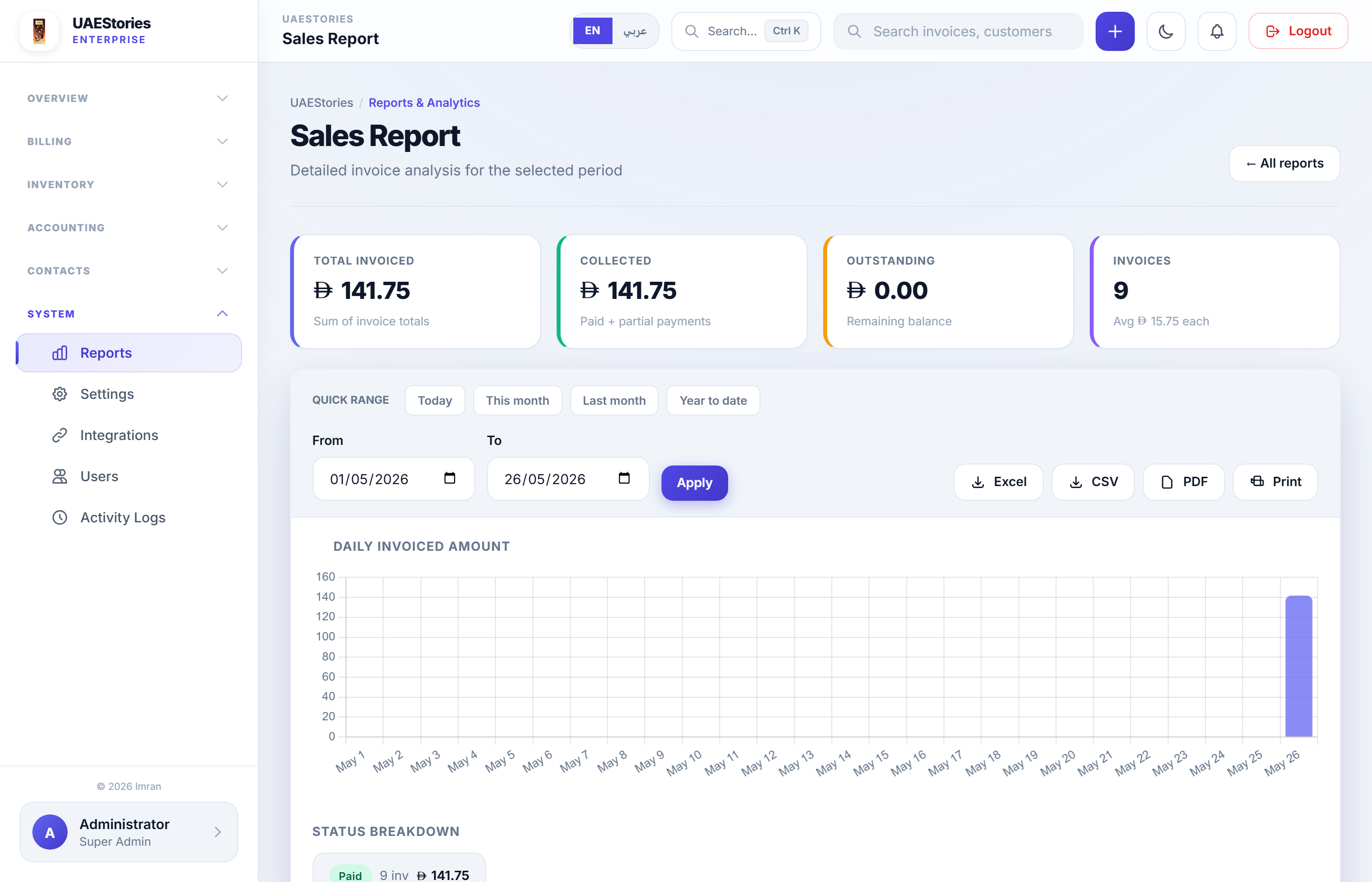Viewport: 1372px width, 882px height.
Task: Click the magnifier icon in invoices search
Action: point(855,31)
